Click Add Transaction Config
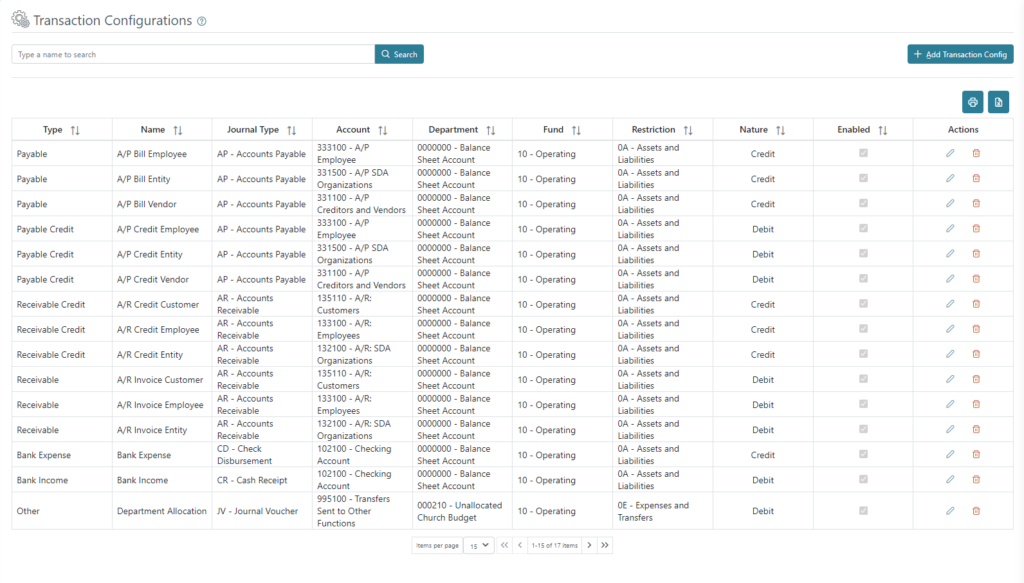Image resolution: width=1024 pixels, height=583 pixels. [x=959, y=53]
